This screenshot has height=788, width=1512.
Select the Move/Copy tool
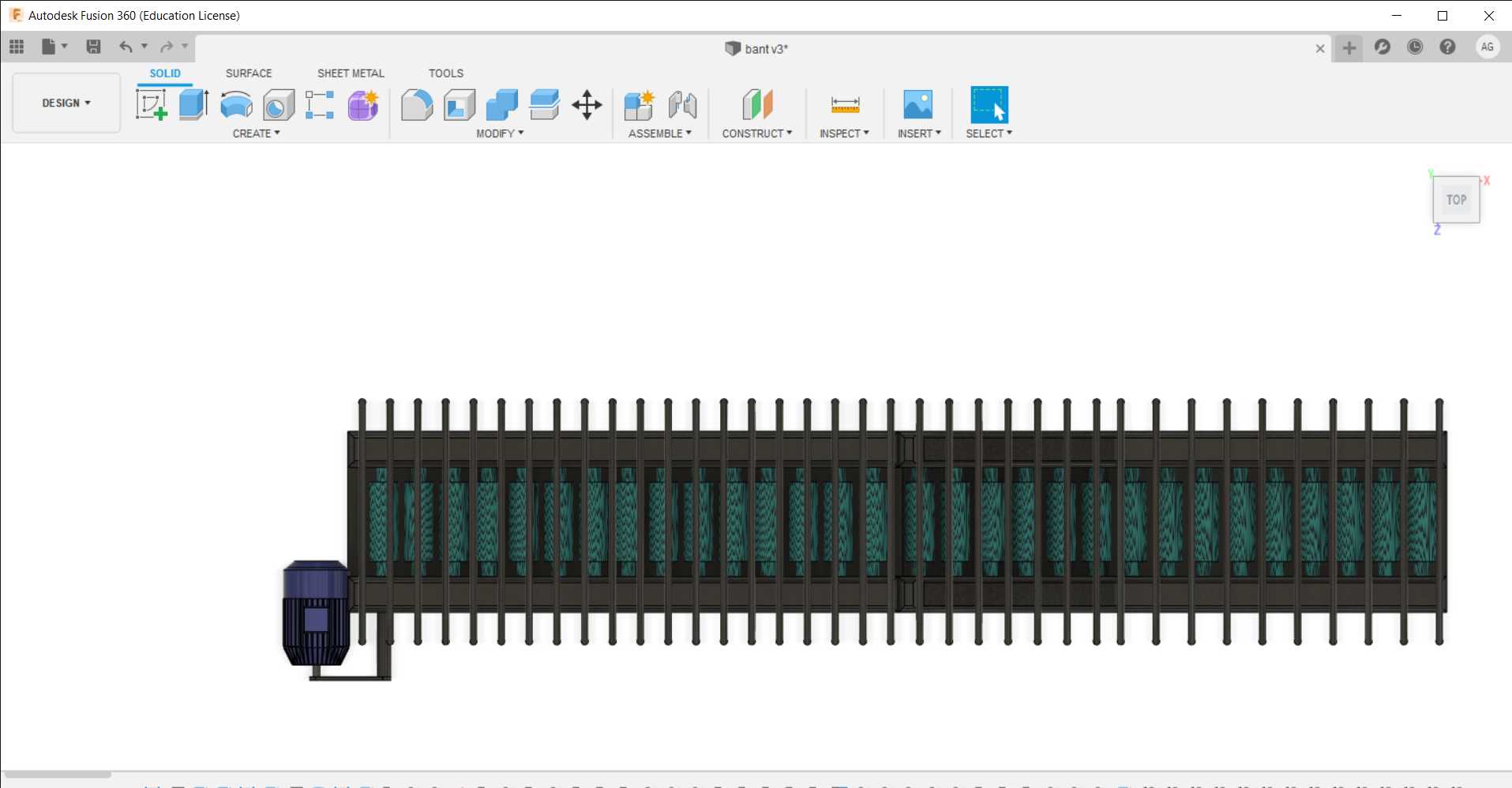click(587, 104)
